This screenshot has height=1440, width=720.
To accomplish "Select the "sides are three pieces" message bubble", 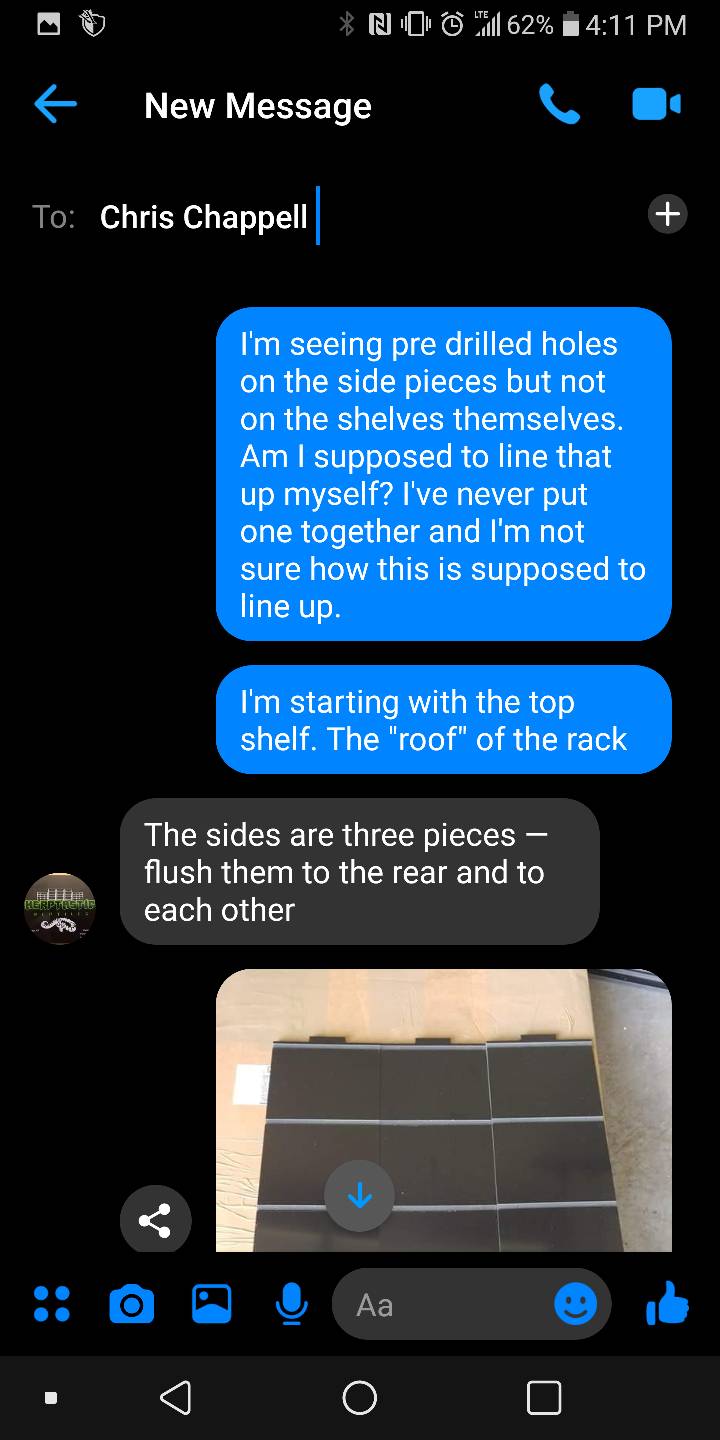I will tap(360, 871).
